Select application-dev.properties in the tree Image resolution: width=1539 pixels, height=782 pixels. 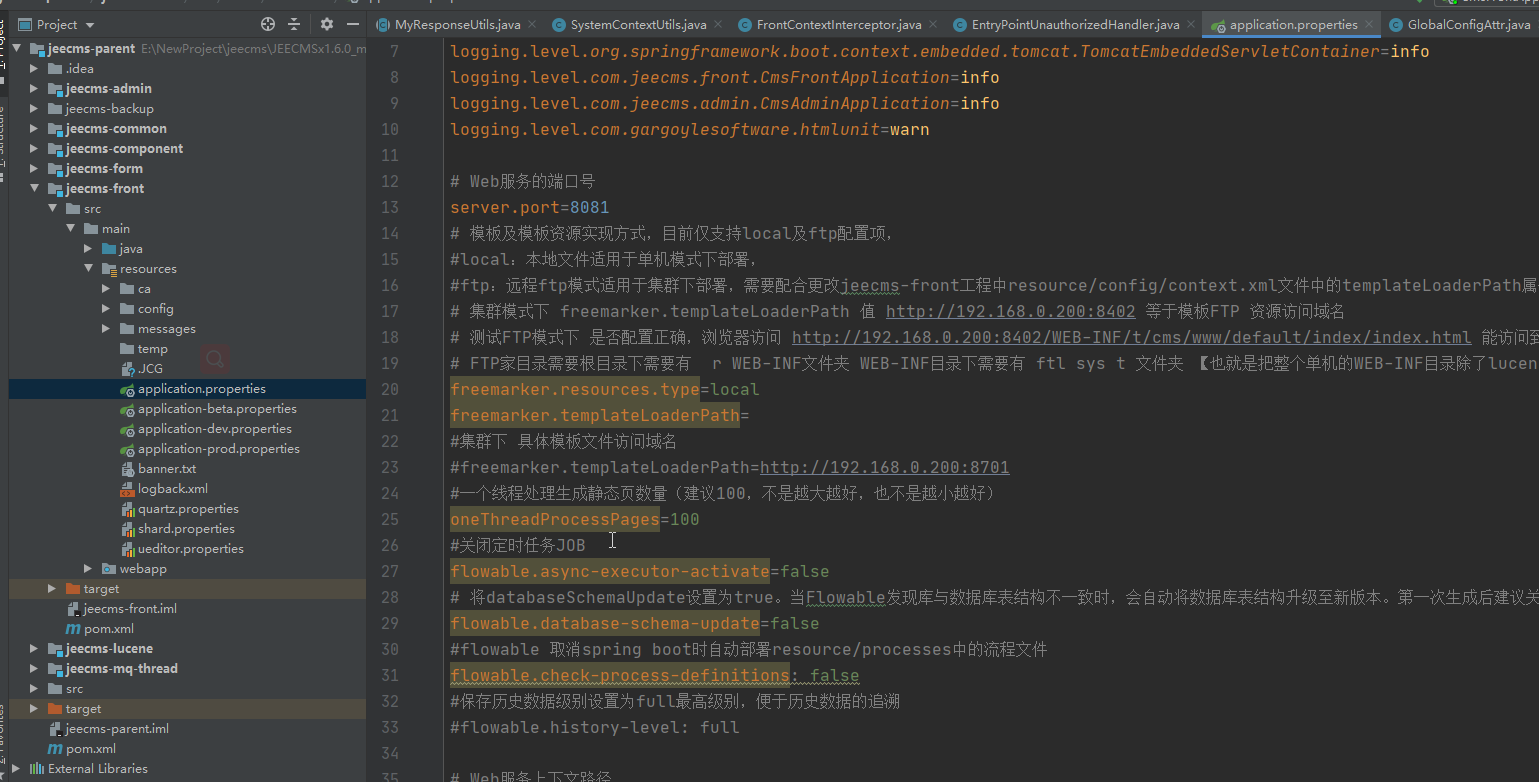pos(214,429)
